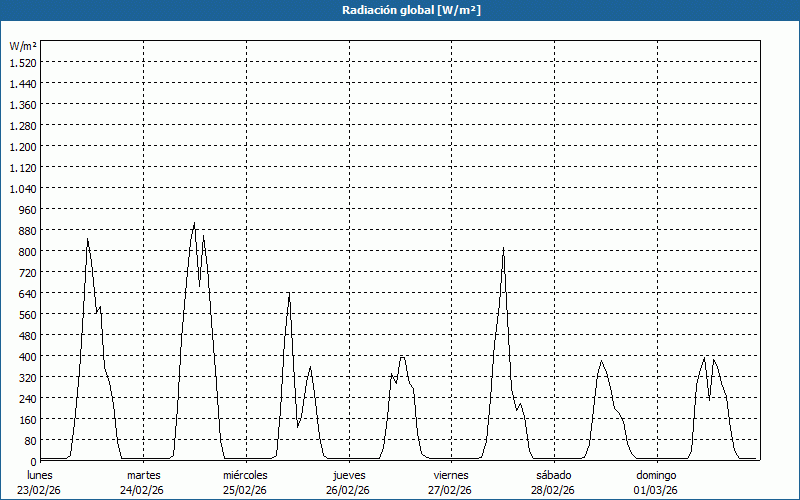Viewport: 800px width, 500px height.
Task: Select the 0 y-axis value
Action: coord(34,462)
